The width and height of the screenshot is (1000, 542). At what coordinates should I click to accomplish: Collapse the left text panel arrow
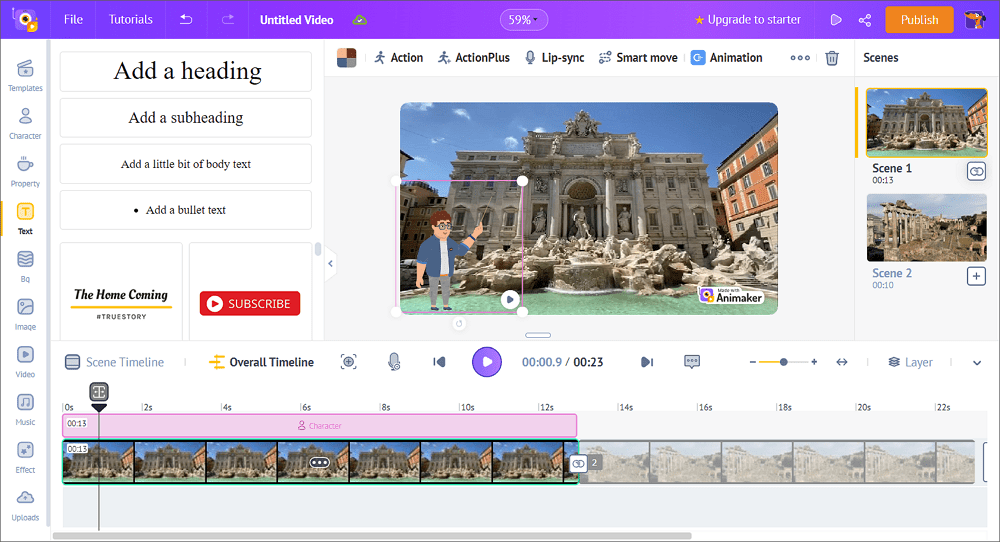coord(330,264)
